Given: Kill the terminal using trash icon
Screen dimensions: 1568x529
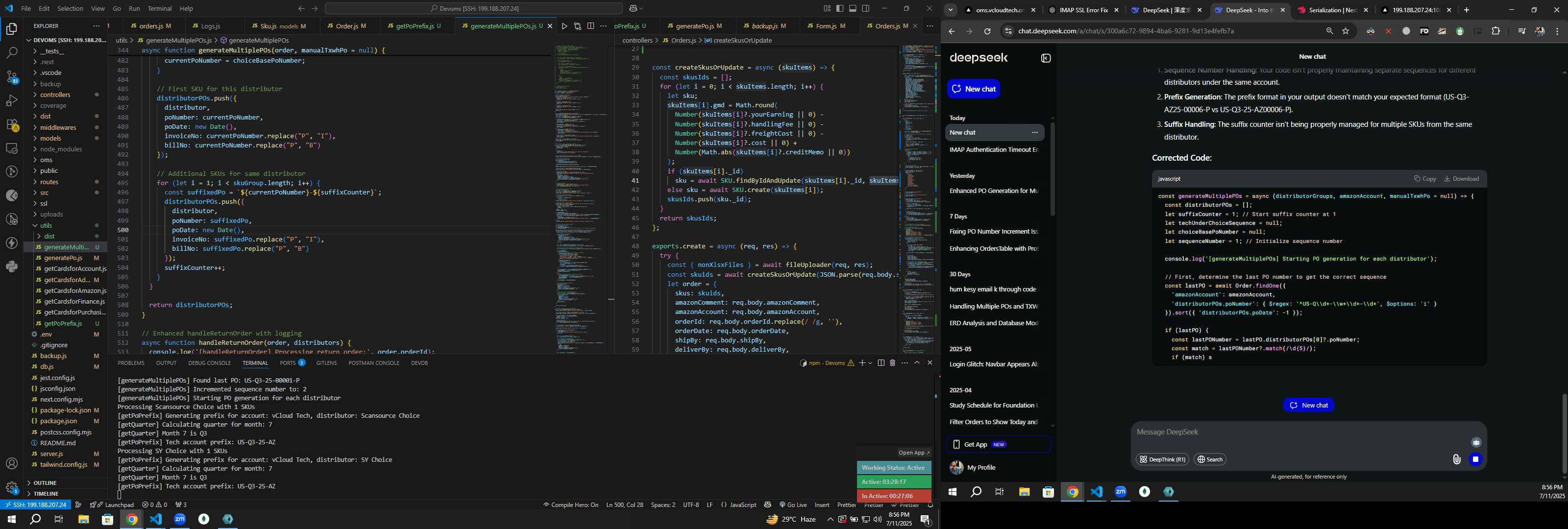Looking at the screenshot, I should pos(892,363).
